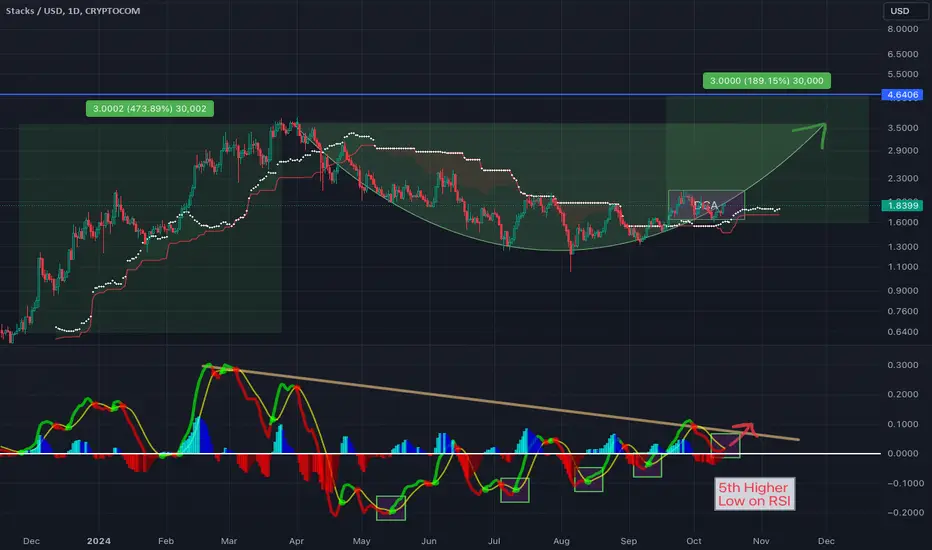Image resolution: width=932 pixels, height=550 pixels.
Task: Click the 0.3000 indicator axis value
Action: pyautogui.click(x=903, y=364)
